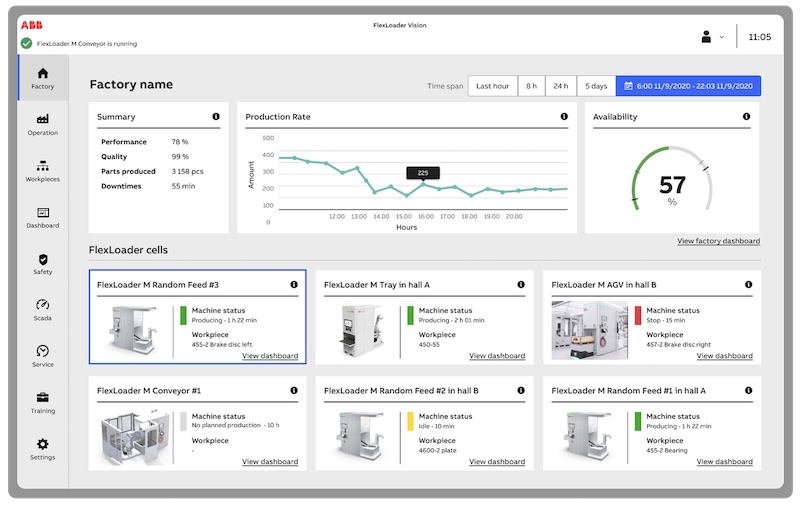The width and height of the screenshot is (800, 506).
Task: Open Settings gear in sidebar
Action: click(43, 444)
